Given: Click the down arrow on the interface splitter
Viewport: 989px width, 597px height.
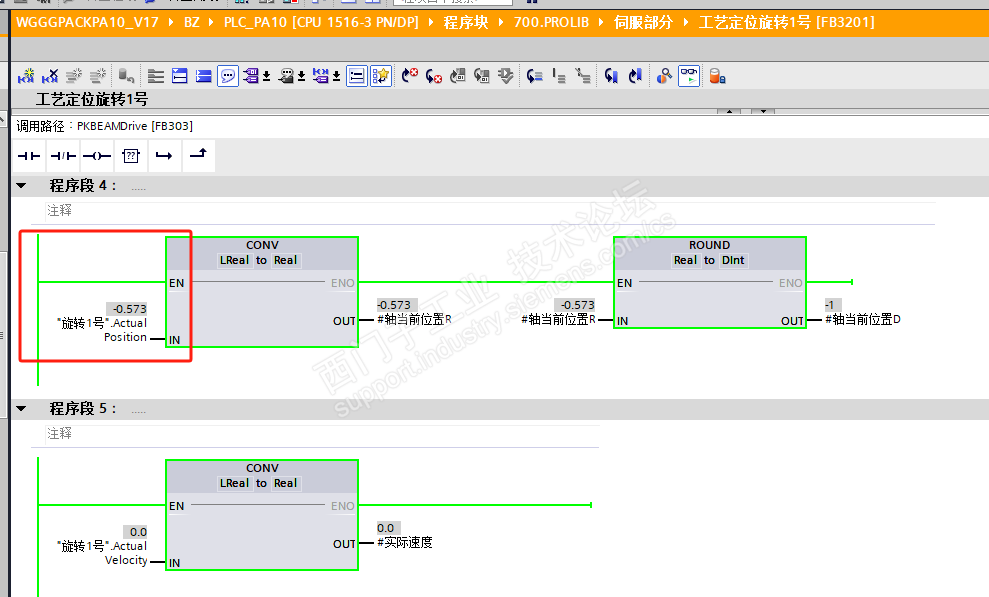Looking at the screenshot, I should click(x=763, y=112).
